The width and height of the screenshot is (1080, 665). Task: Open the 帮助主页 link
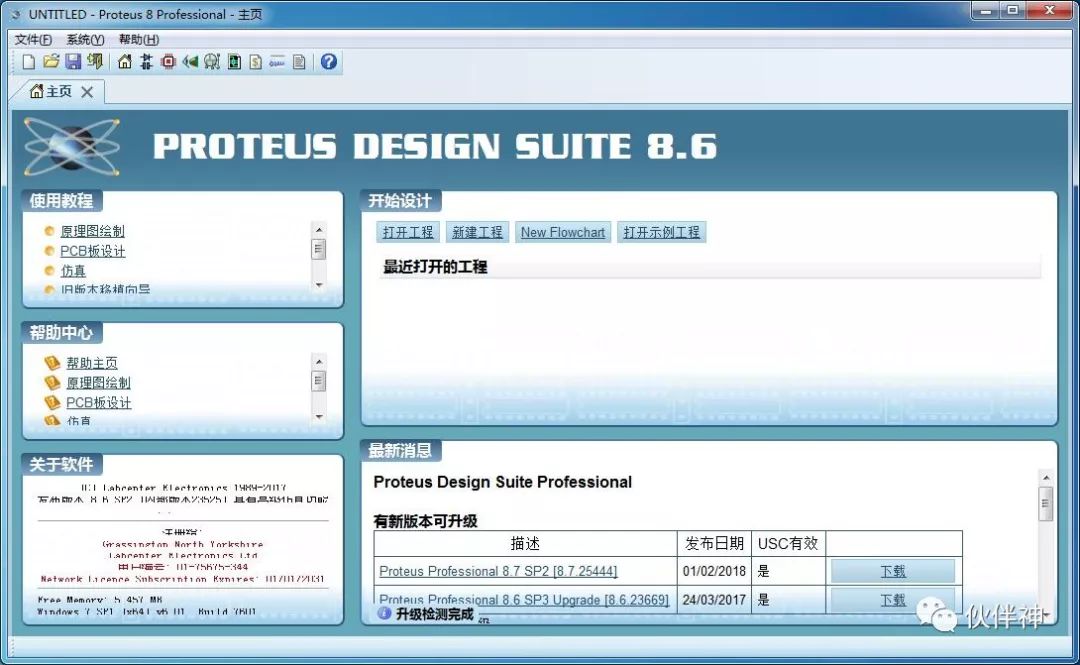click(x=92, y=362)
